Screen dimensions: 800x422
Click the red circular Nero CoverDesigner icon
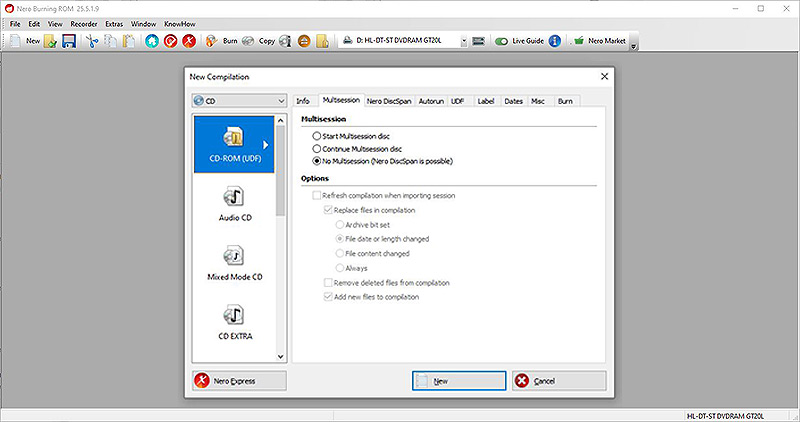(x=170, y=41)
